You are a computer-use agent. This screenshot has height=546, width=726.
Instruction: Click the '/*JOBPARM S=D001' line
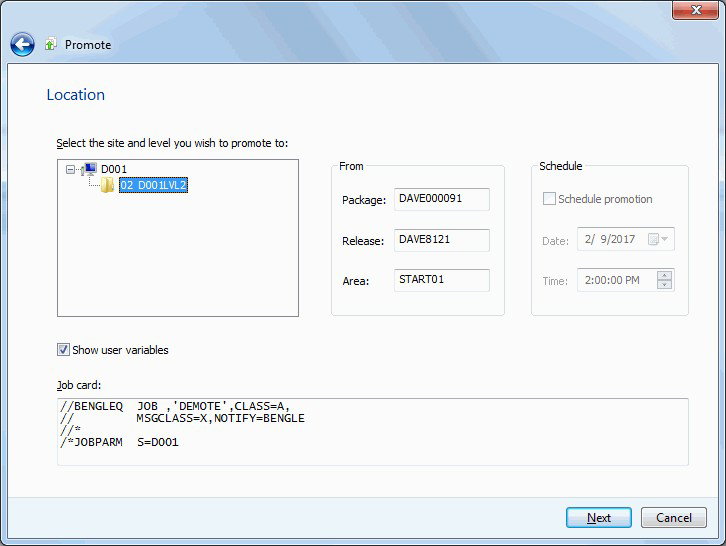click(x=119, y=442)
